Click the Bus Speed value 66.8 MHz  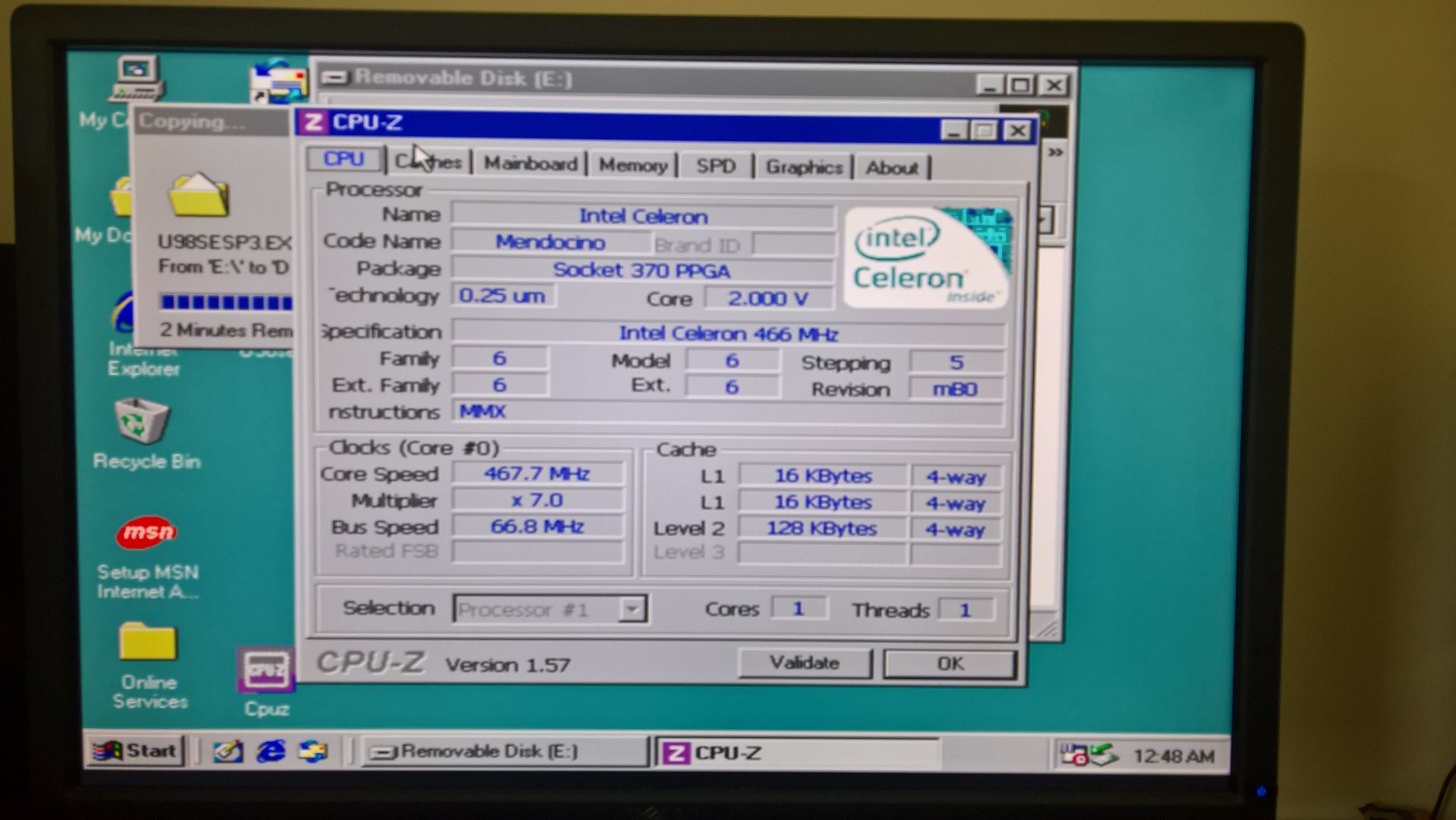point(537,526)
